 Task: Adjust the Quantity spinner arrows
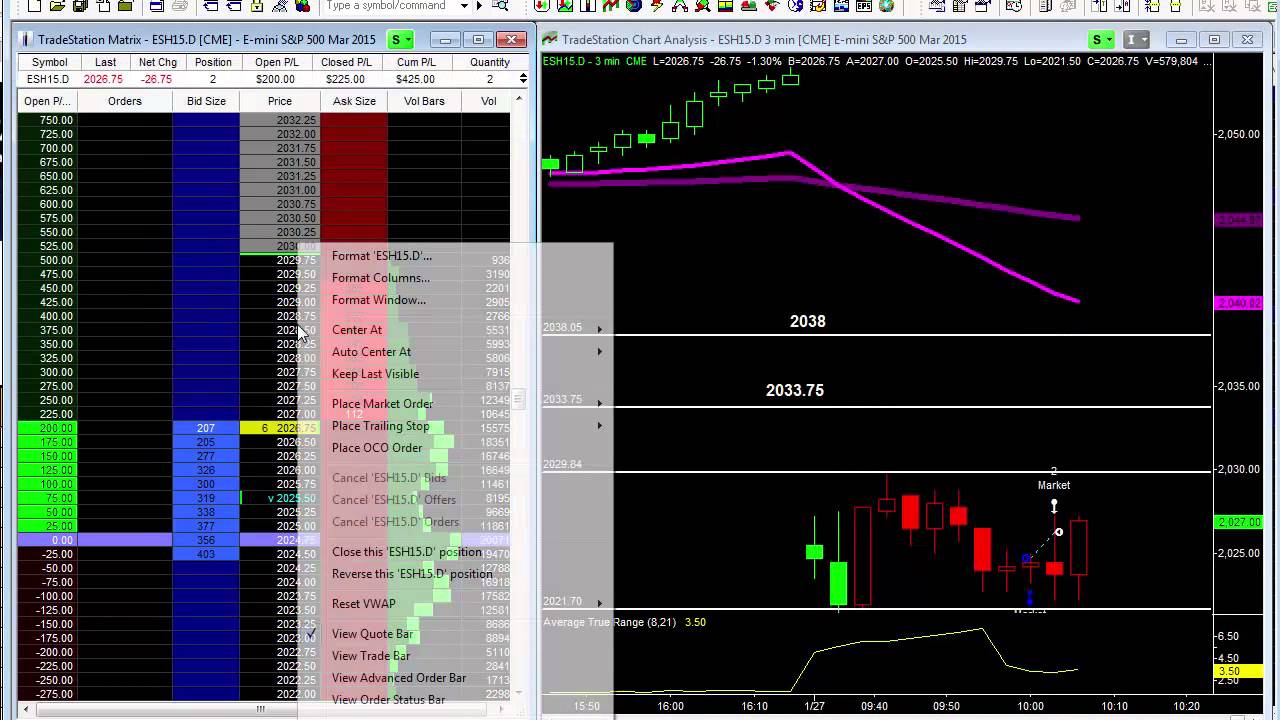tap(522, 79)
